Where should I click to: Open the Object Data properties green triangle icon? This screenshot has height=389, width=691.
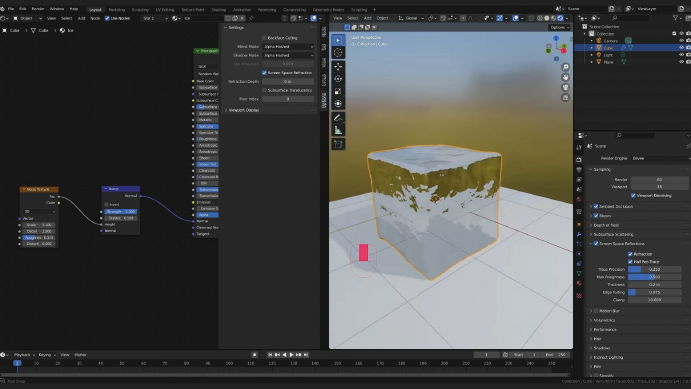[579, 274]
